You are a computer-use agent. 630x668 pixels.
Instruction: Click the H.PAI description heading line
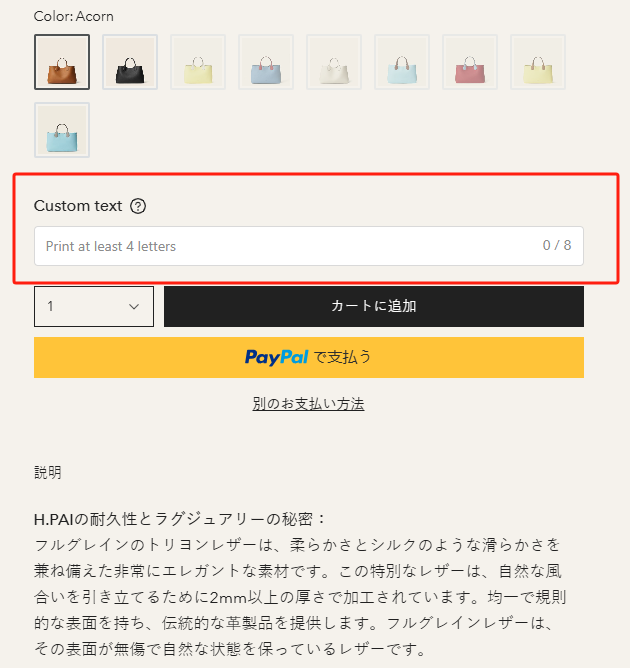(181, 520)
